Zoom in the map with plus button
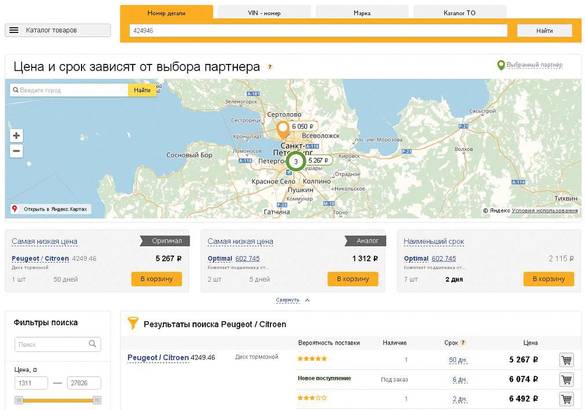This screenshot has height=410, width=585. [x=16, y=135]
